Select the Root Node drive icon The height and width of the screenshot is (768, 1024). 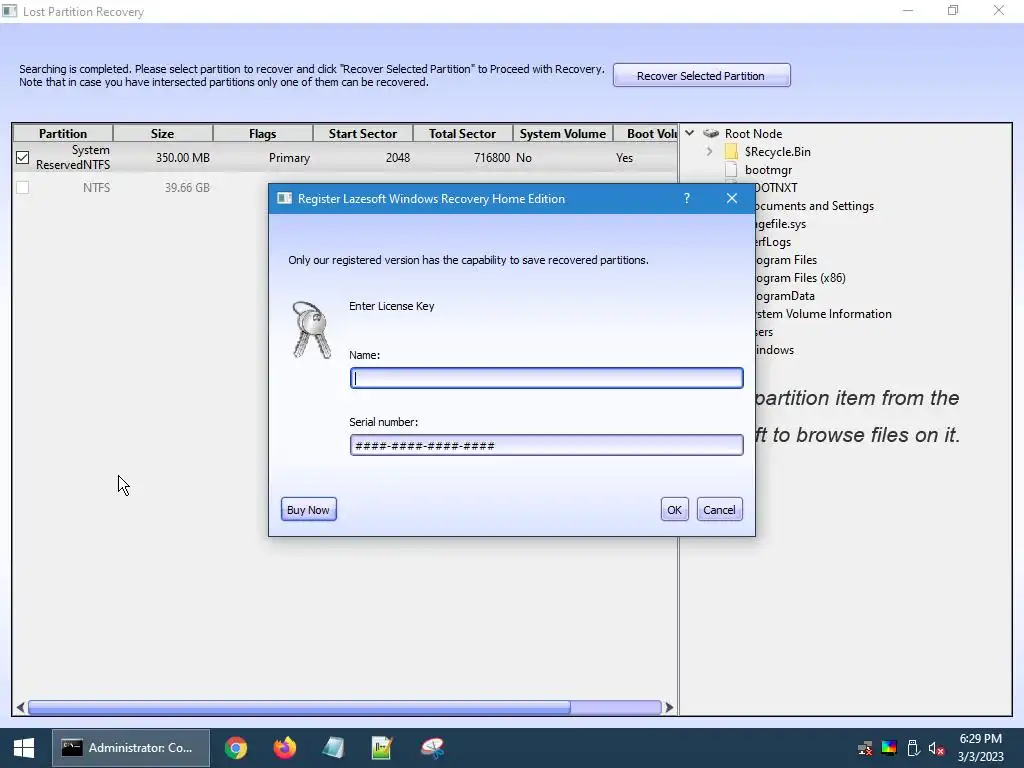pyautogui.click(x=711, y=133)
